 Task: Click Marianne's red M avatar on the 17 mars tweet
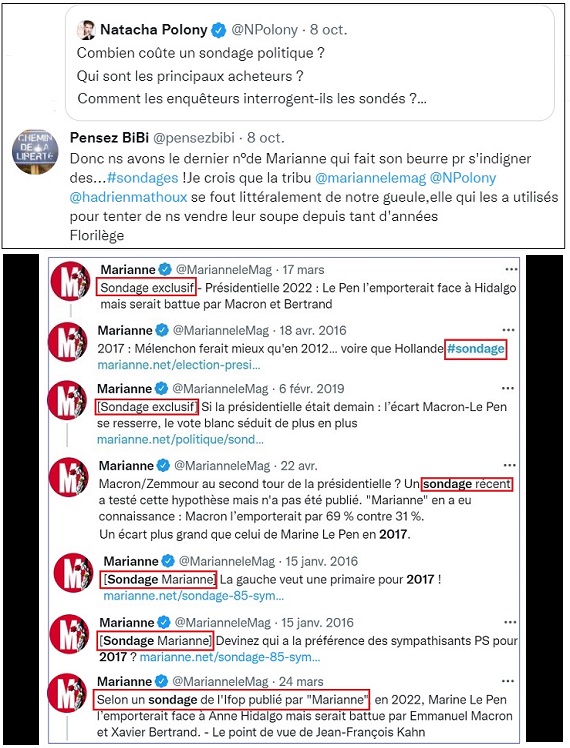[x=71, y=281]
